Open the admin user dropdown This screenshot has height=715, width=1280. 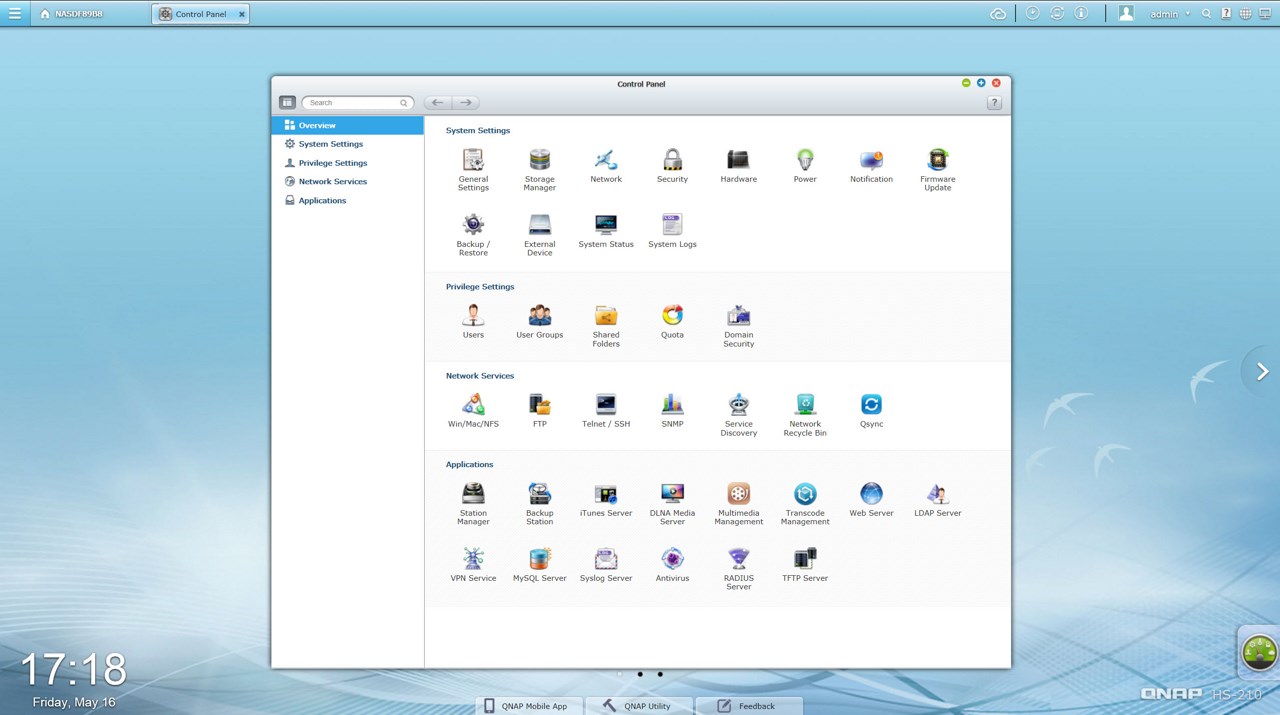click(1170, 14)
